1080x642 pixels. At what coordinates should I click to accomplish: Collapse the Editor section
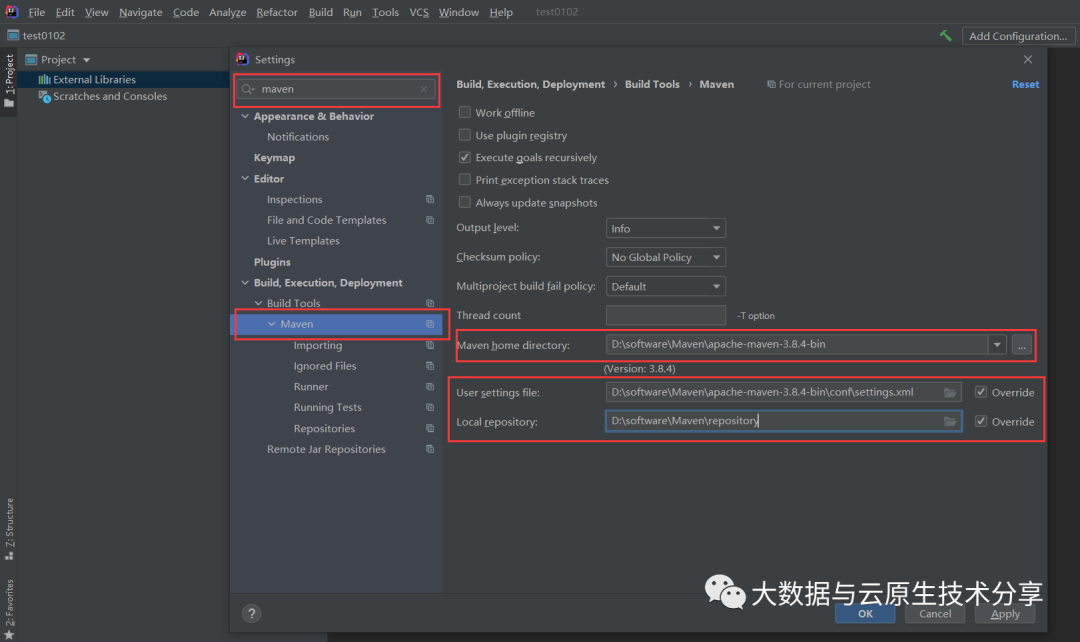click(x=245, y=178)
